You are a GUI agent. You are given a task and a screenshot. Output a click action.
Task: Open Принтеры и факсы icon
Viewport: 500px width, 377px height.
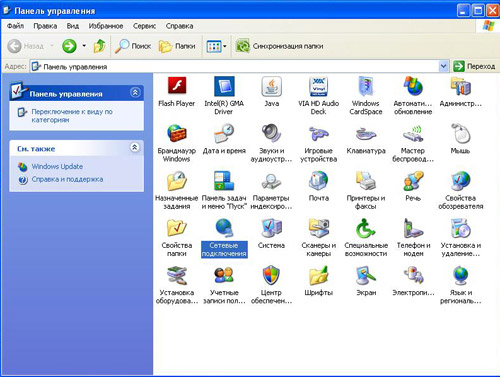(x=366, y=181)
